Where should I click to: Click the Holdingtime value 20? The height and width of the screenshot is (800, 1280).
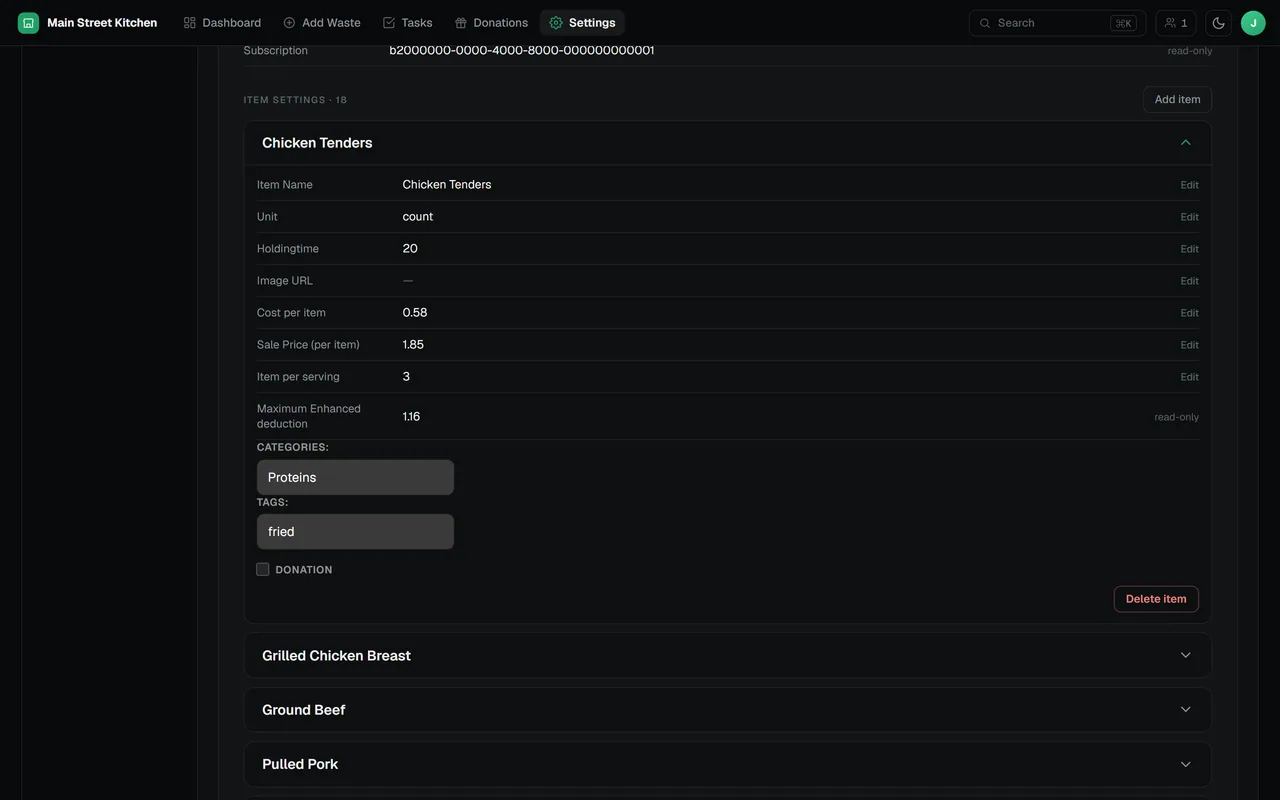(x=410, y=248)
